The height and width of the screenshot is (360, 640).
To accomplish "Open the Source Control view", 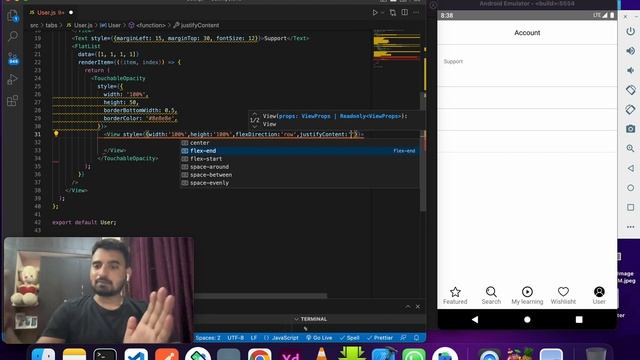I will (x=13, y=58).
